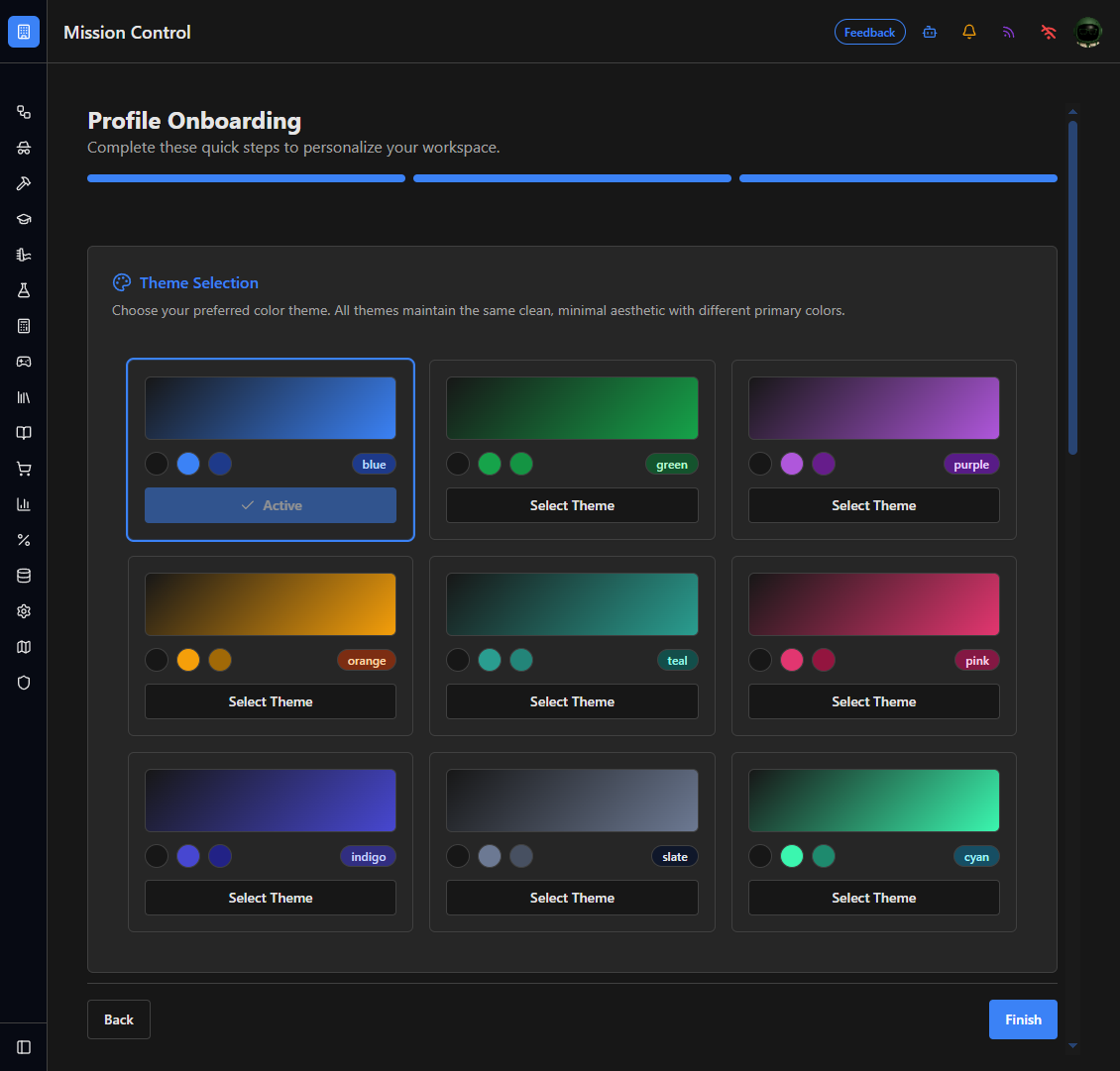Click the cyan theme gradient preview
The image size is (1120, 1071).
(873, 801)
